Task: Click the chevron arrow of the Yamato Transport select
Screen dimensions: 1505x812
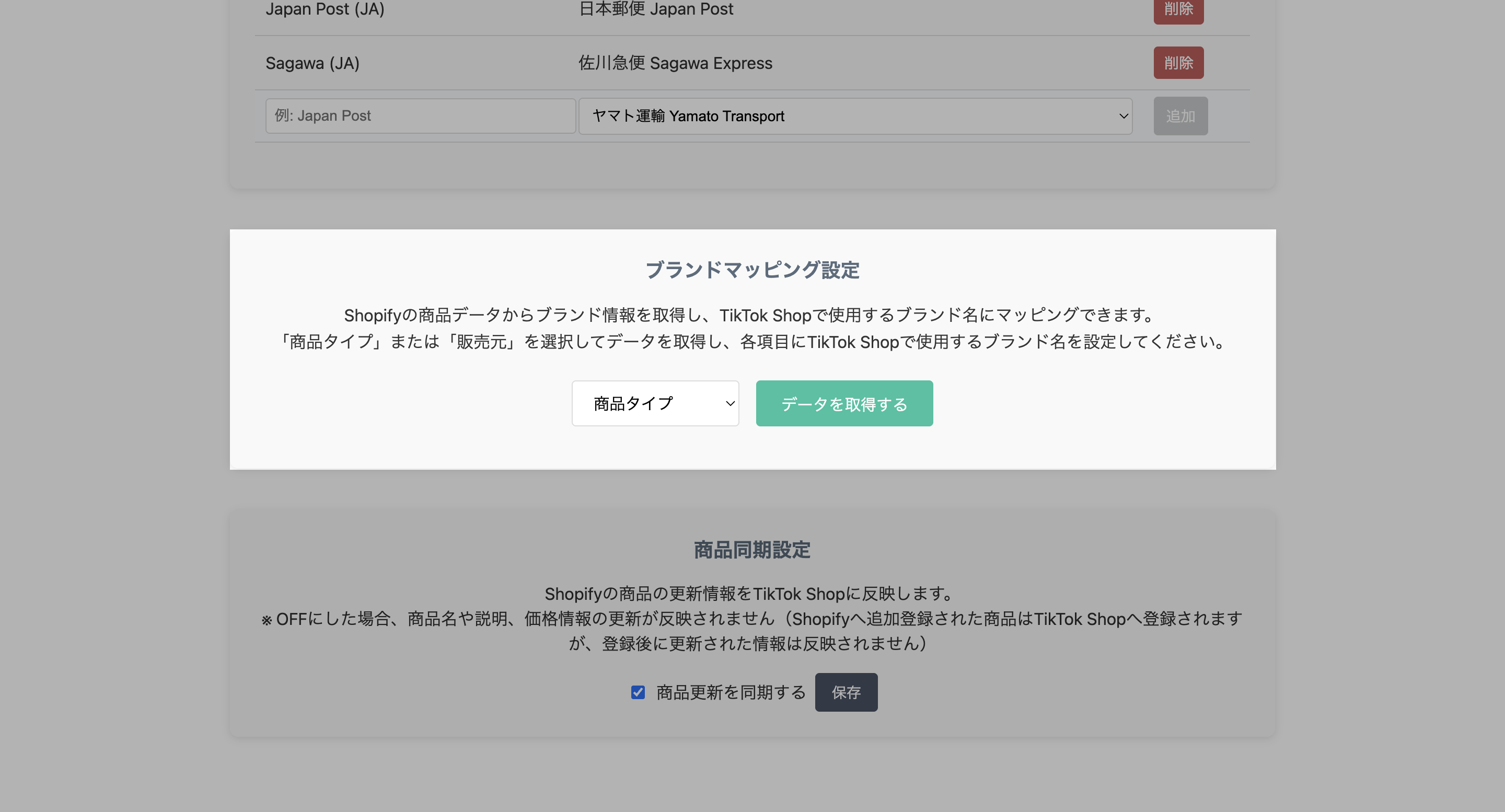Action: pos(1122,116)
